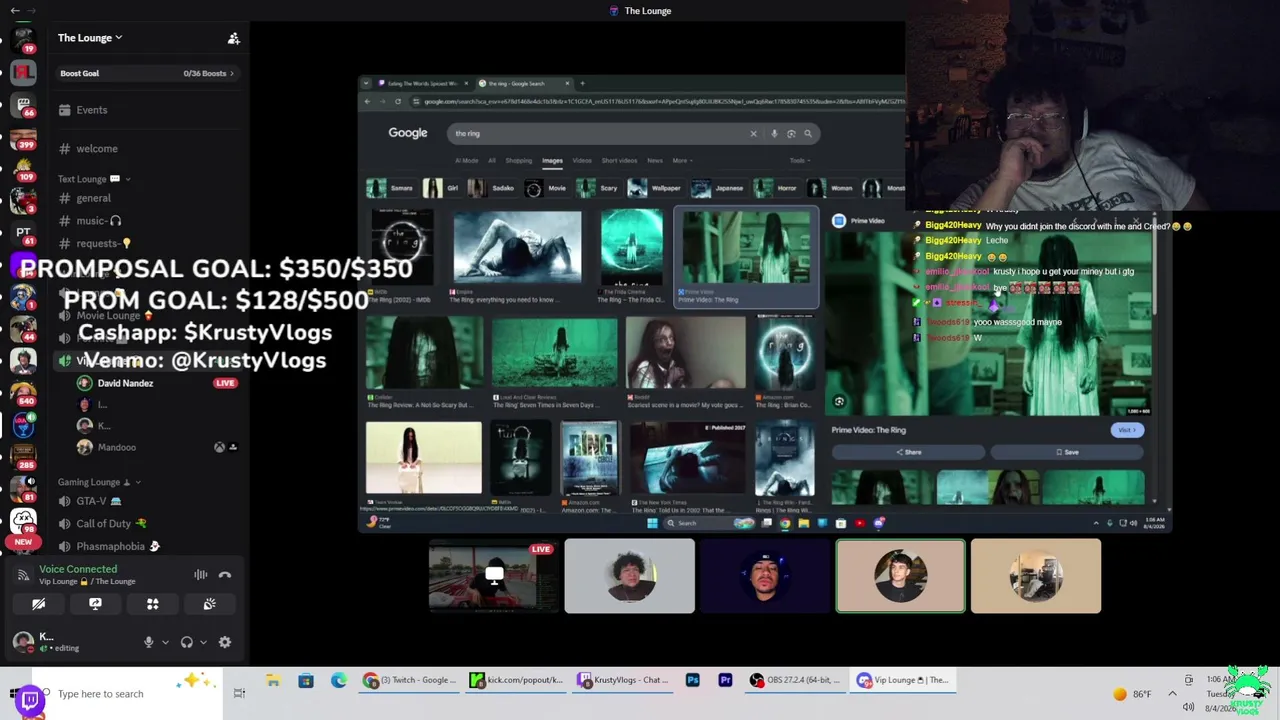Open the activities launcher button

(153, 604)
